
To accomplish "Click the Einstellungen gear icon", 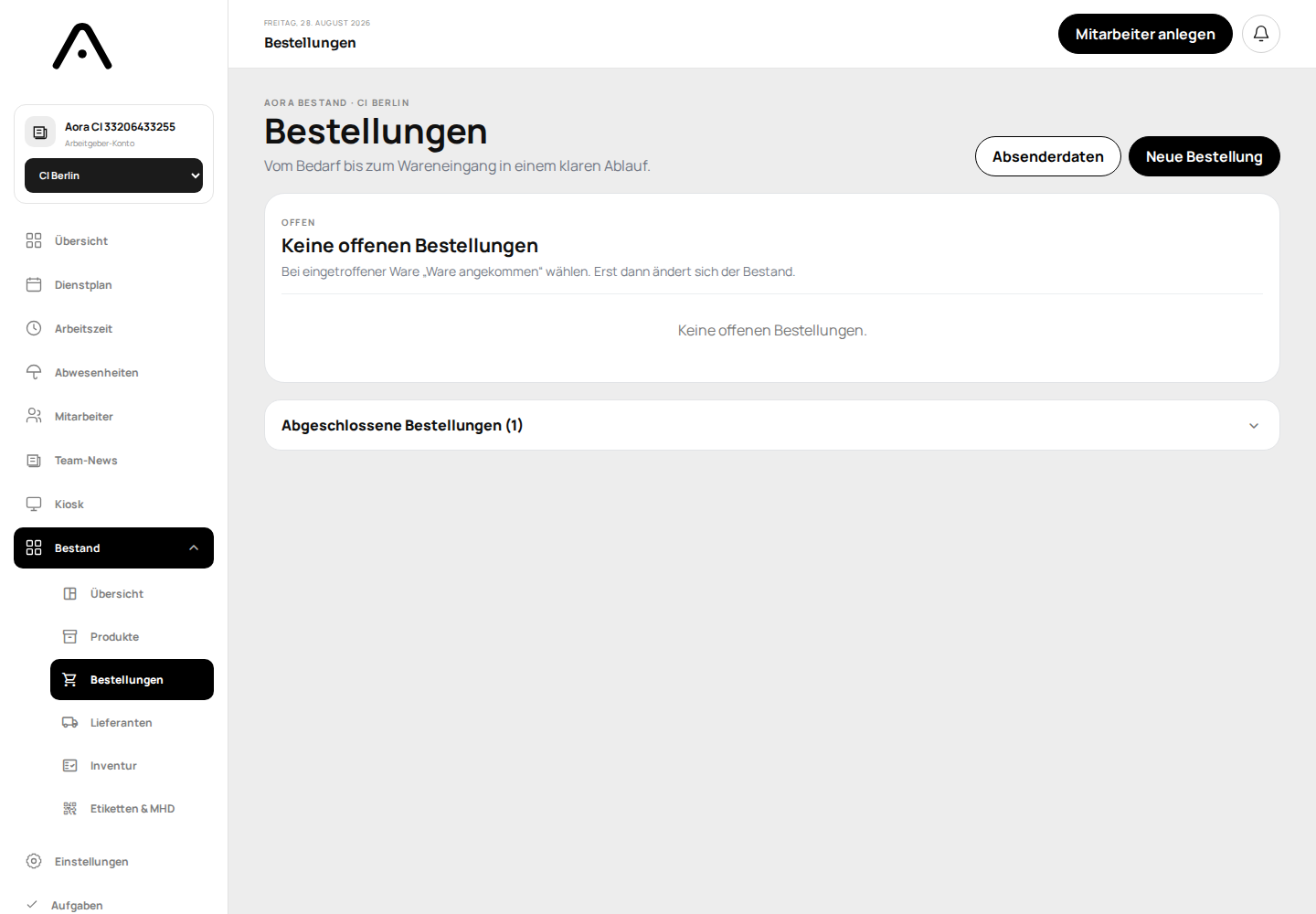I will pos(34,861).
